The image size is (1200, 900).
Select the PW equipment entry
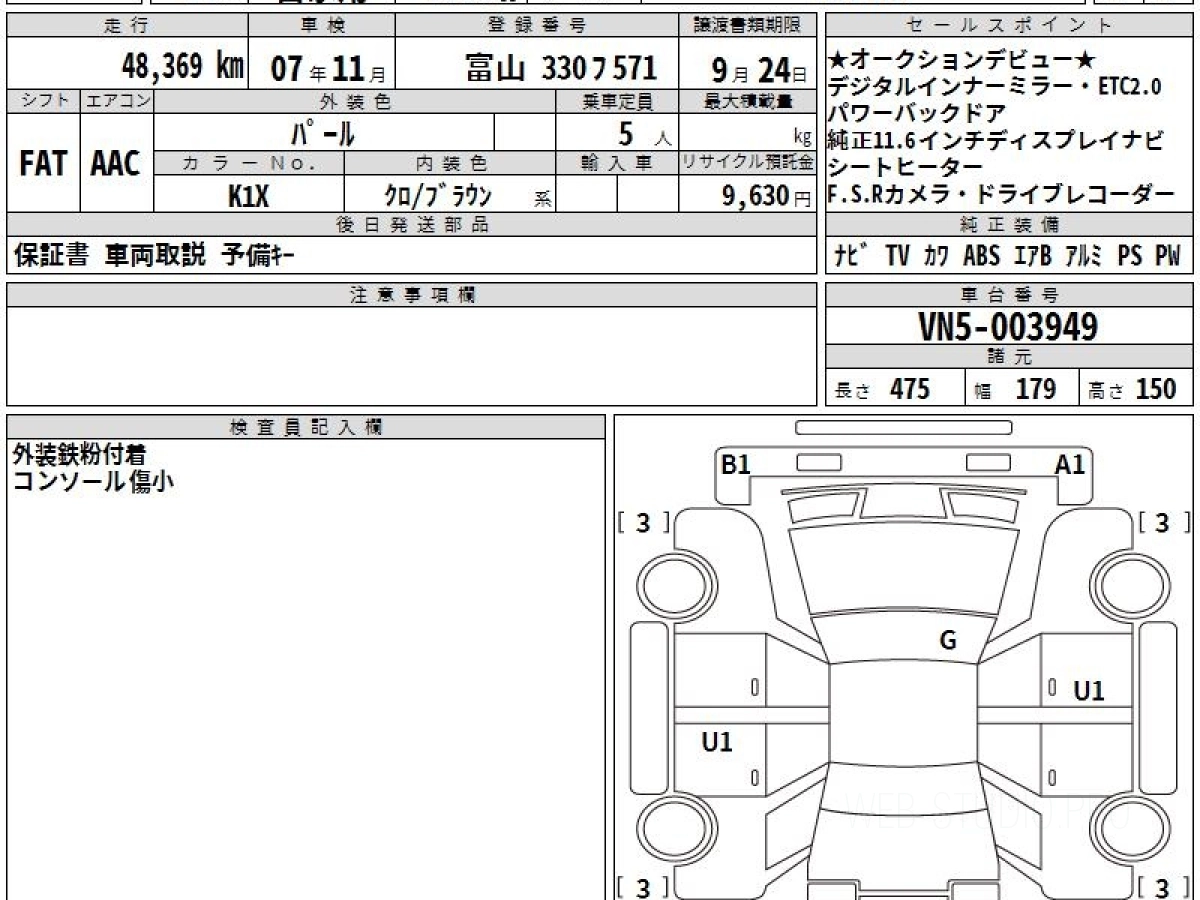coord(1168,256)
